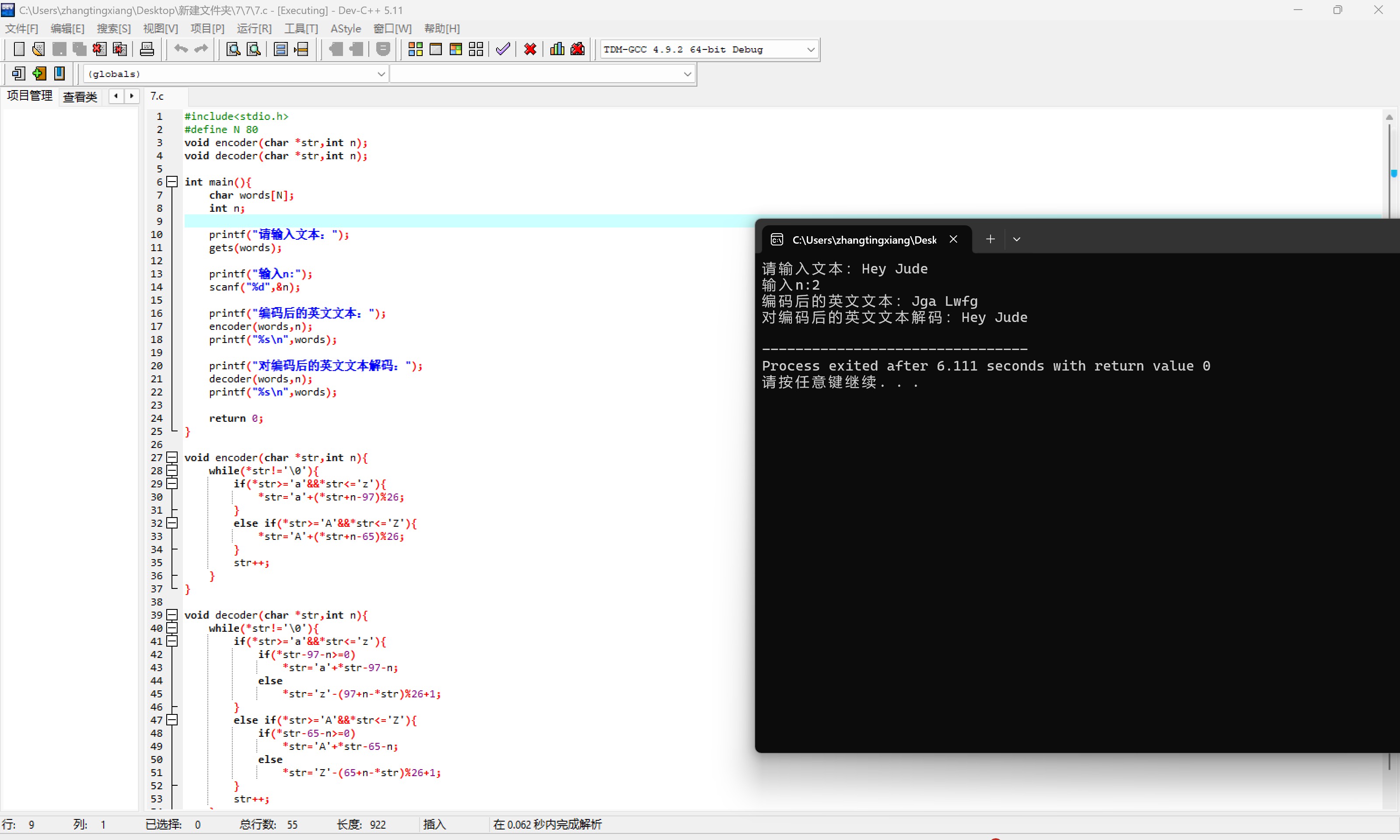Open the 运行[R] menu
The width and height of the screenshot is (1400, 840).
pyautogui.click(x=254, y=28)
